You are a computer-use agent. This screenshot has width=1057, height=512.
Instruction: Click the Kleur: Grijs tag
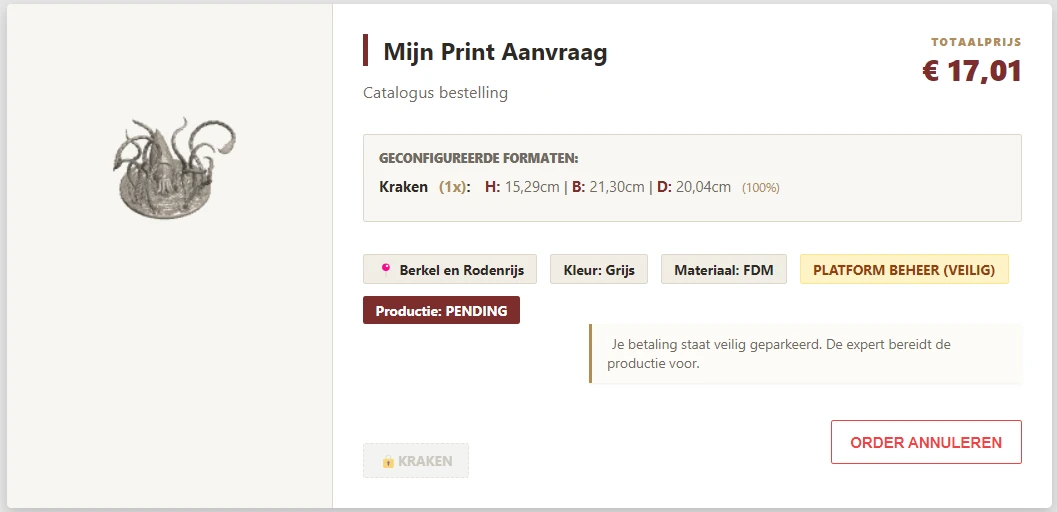599,269
